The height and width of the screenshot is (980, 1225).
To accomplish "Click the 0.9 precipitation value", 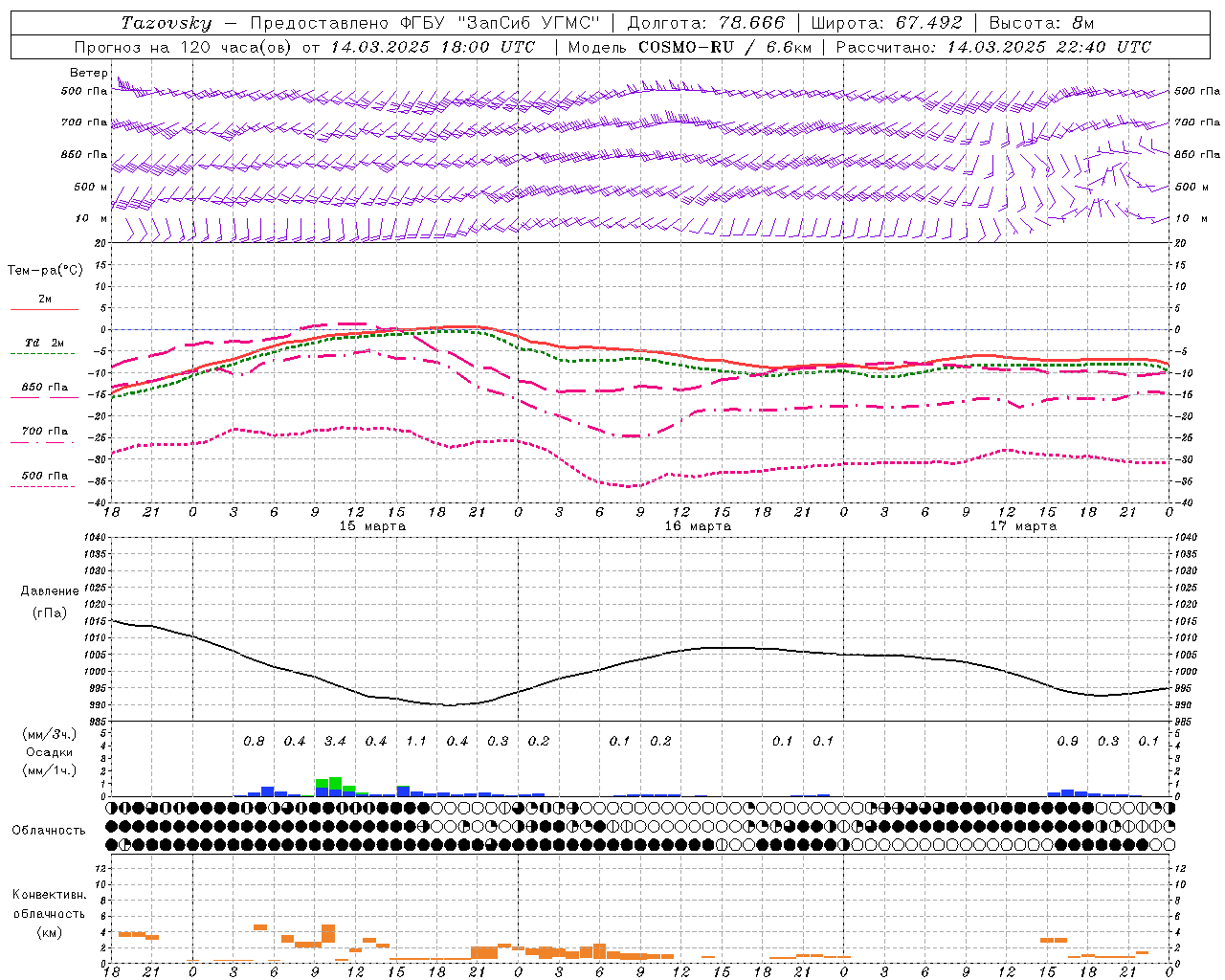I will (1067, 742).
